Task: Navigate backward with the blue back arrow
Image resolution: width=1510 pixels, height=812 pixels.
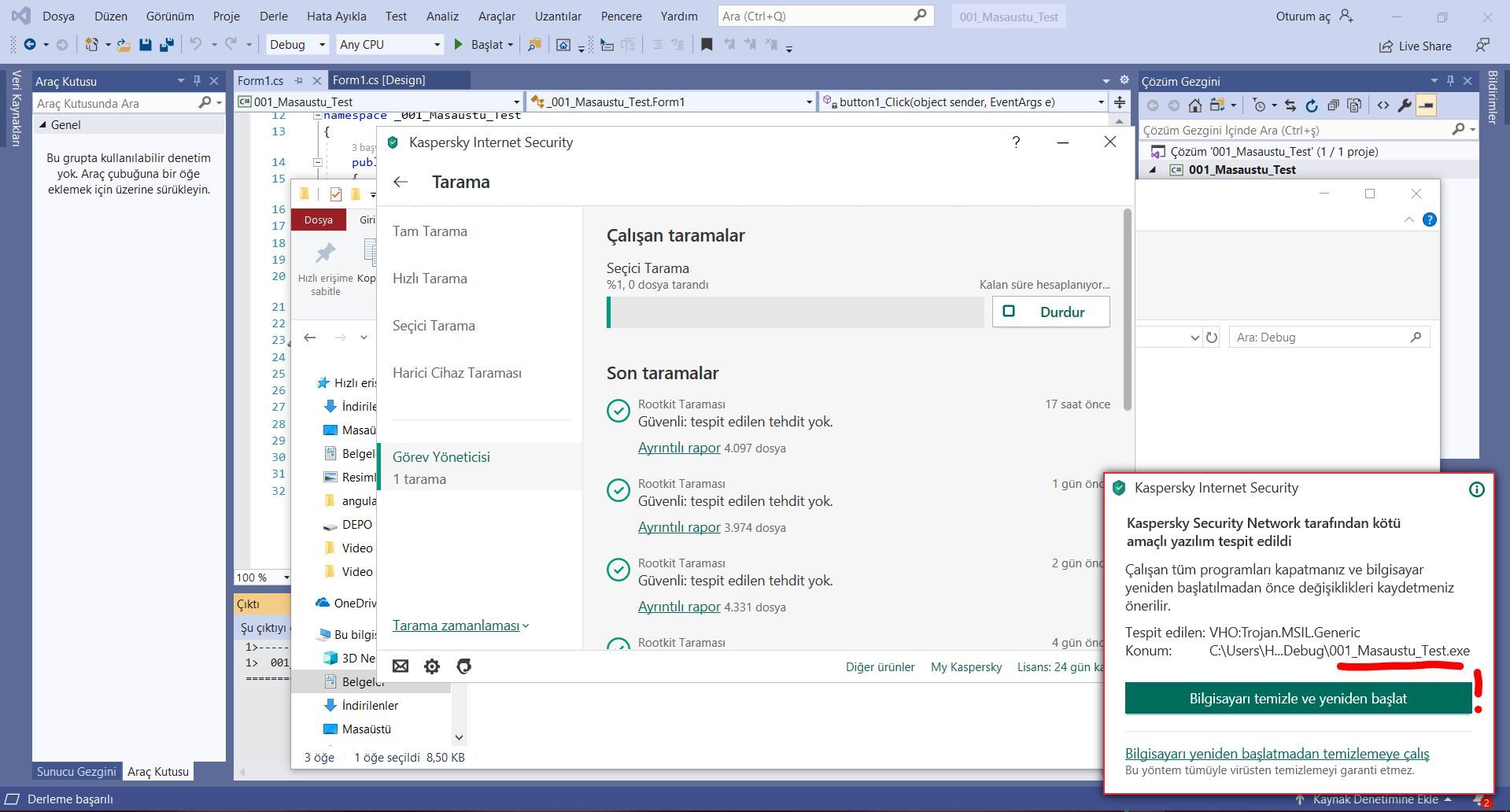Action: (x=30, y=45)
